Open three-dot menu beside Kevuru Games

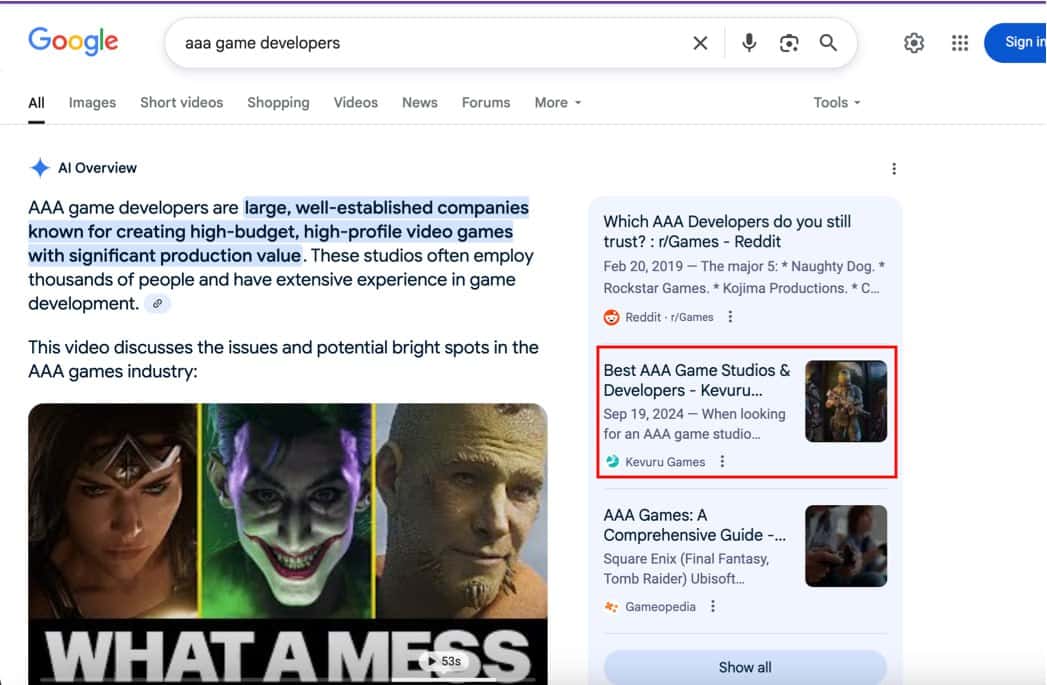722,461
